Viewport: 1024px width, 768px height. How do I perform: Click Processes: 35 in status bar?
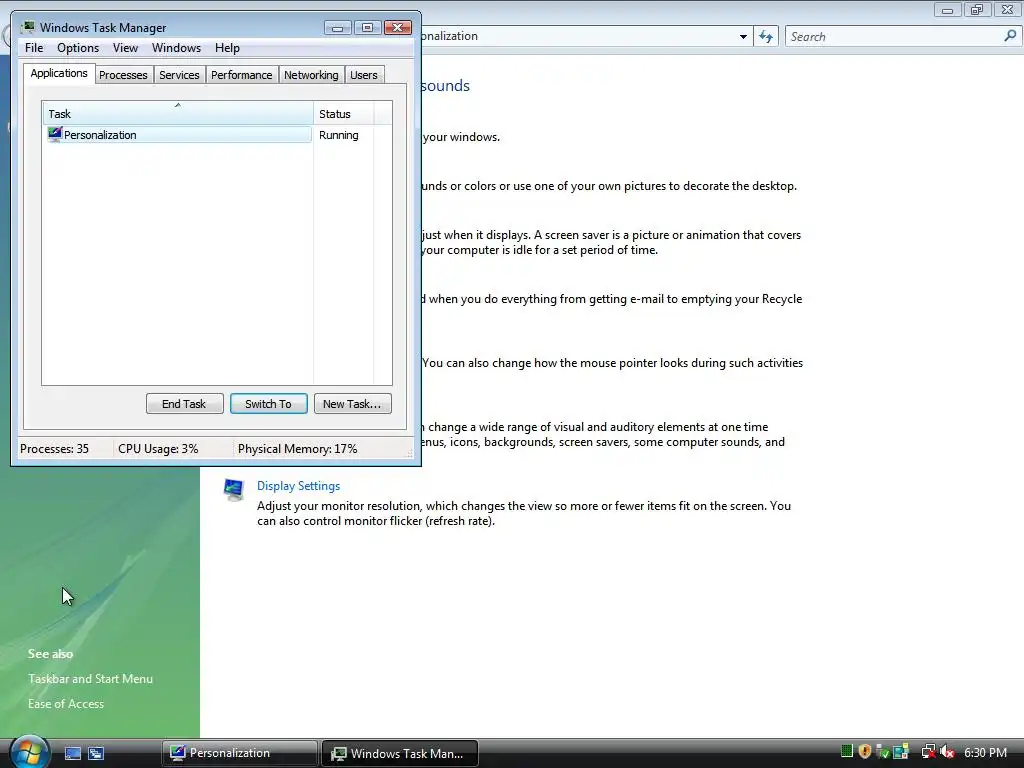pyautogui.click(x=54, y=449)
